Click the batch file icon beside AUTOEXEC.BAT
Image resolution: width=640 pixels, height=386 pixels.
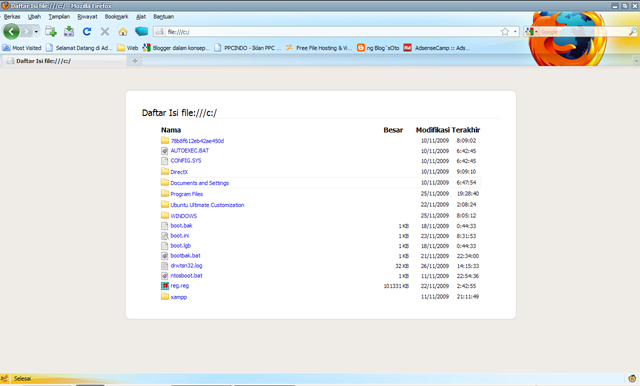coord(164,151)
